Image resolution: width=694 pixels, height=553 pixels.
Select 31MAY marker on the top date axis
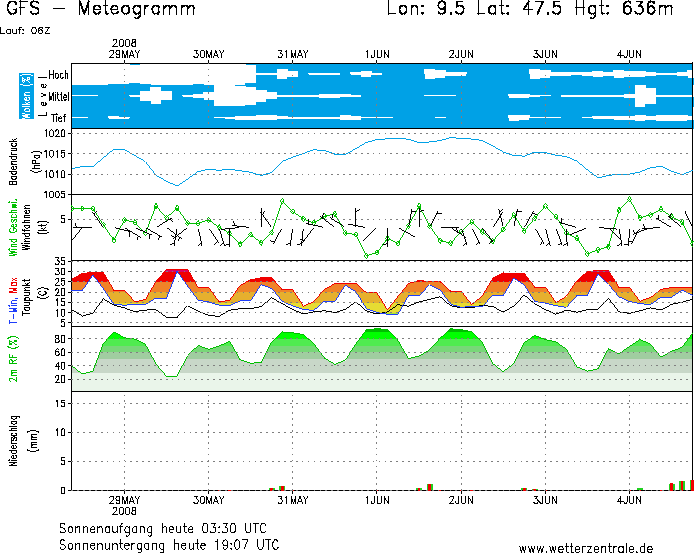tap(293, 53)
